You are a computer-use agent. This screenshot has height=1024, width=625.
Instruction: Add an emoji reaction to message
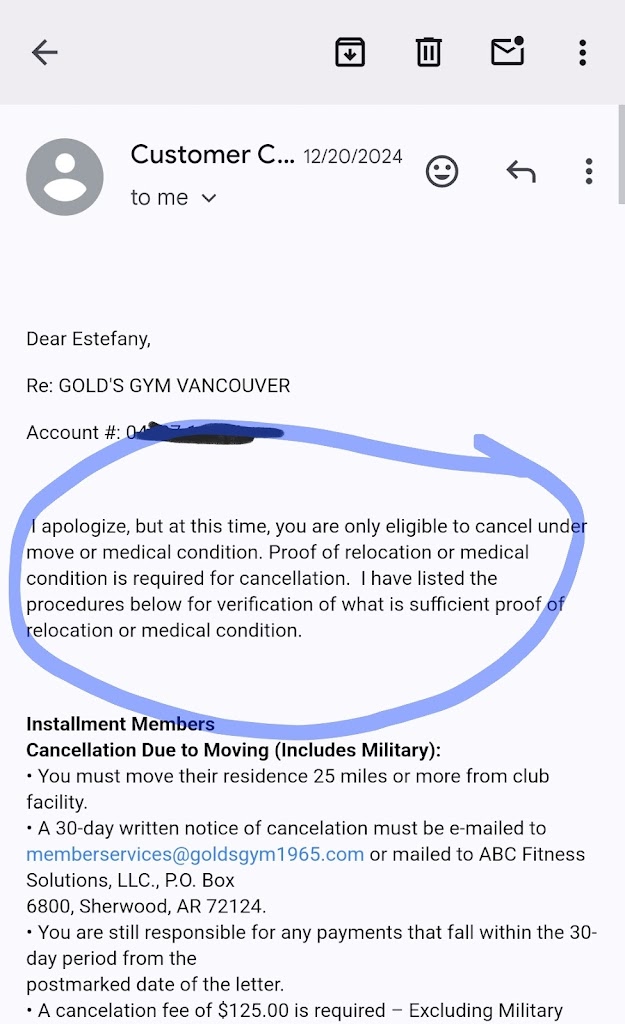point(441,171)
